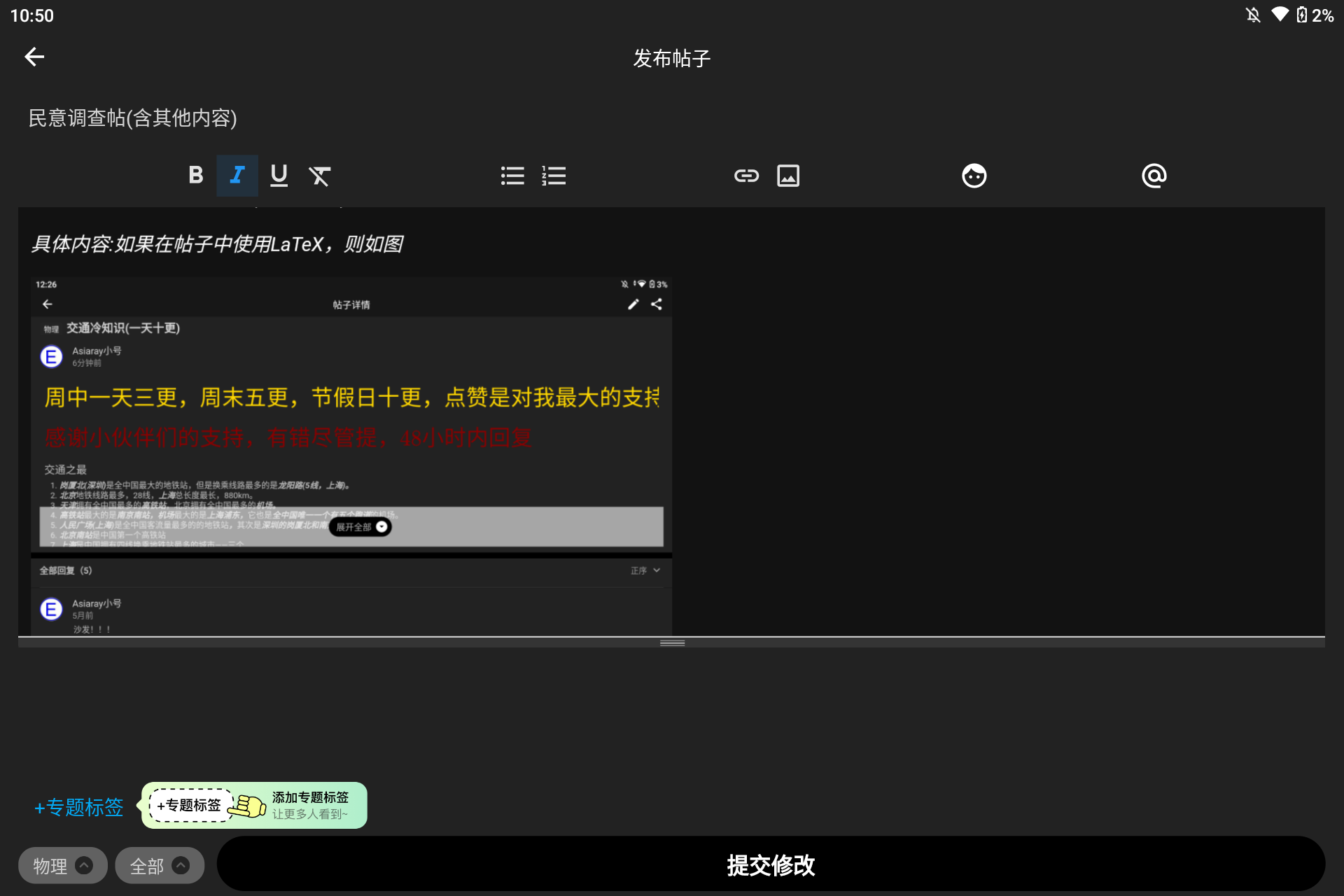
Task: Select the embedded screenshot image
Action: [x=351, y=456]
